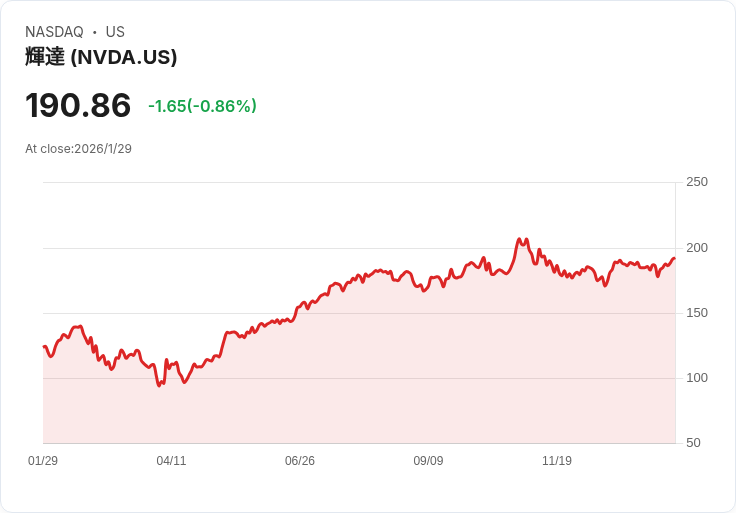Viewport: 736px width, 513px height.
Task: Click the leftmost start of the price line
Action: pyautogui.click(x=44, y=346)
